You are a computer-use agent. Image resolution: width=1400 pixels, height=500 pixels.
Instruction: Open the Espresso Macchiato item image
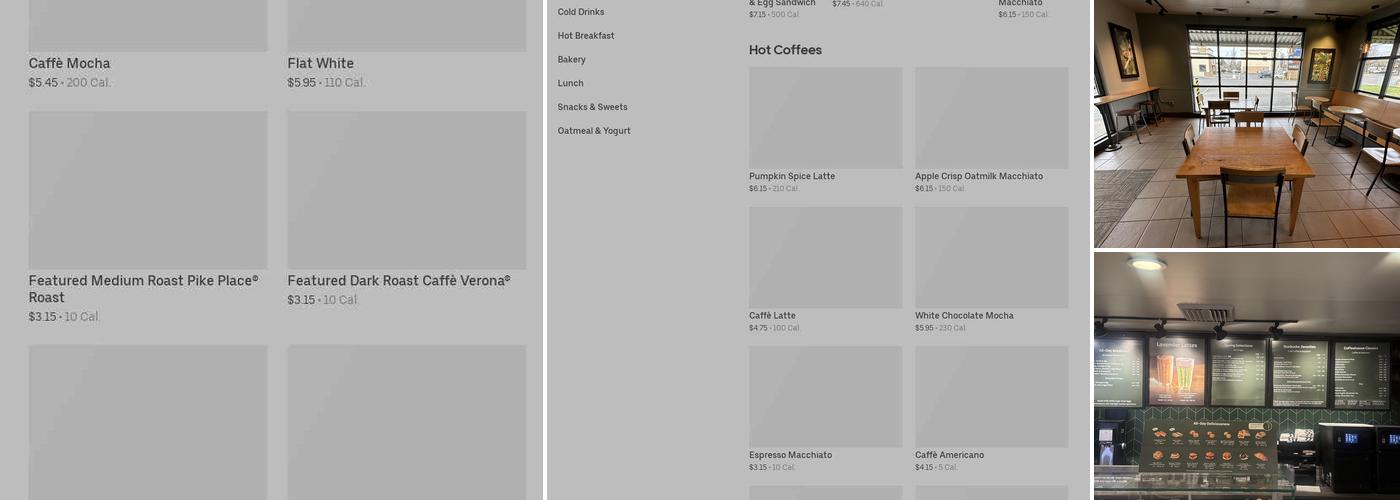point(826,397)
